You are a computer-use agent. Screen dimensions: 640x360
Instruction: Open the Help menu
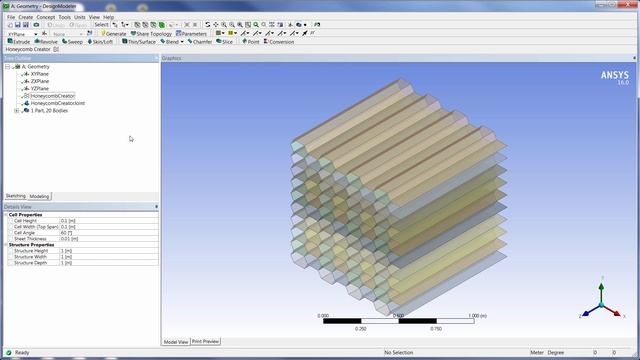109,17
